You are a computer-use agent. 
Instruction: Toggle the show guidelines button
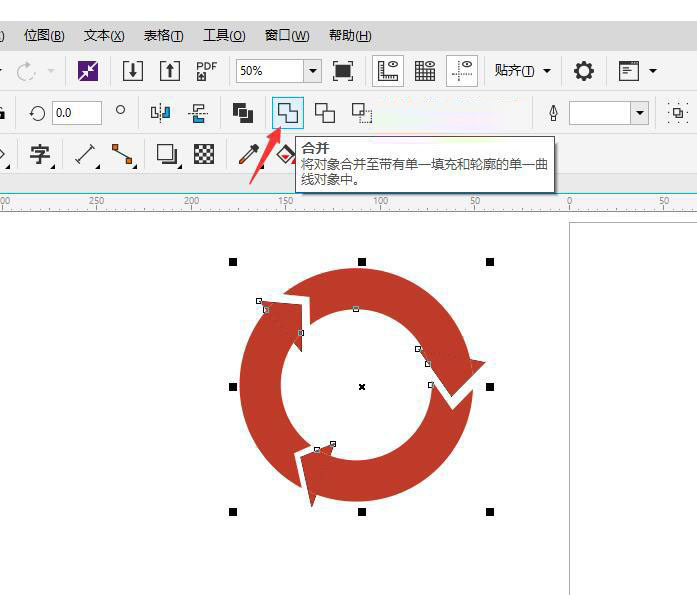462,71
